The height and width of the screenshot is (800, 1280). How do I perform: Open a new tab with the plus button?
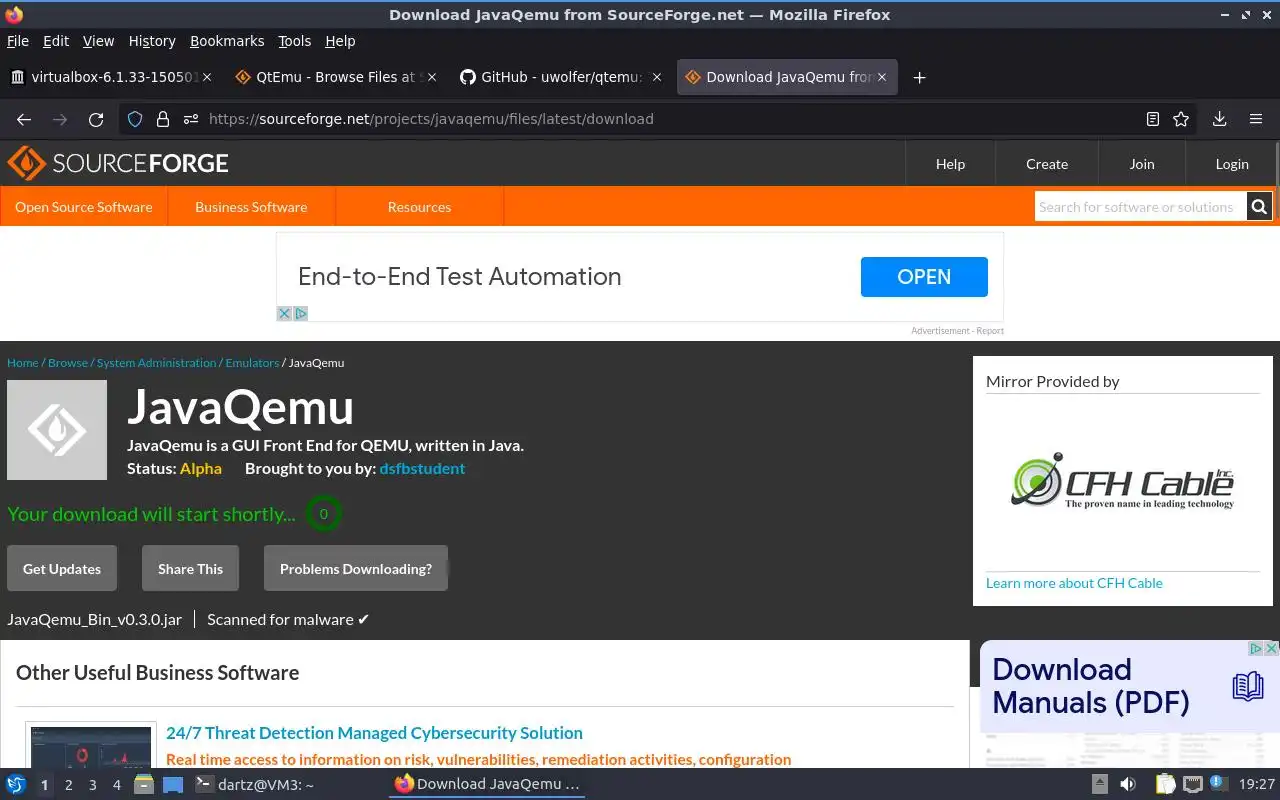pyautogui.click(x=920, y=77)
